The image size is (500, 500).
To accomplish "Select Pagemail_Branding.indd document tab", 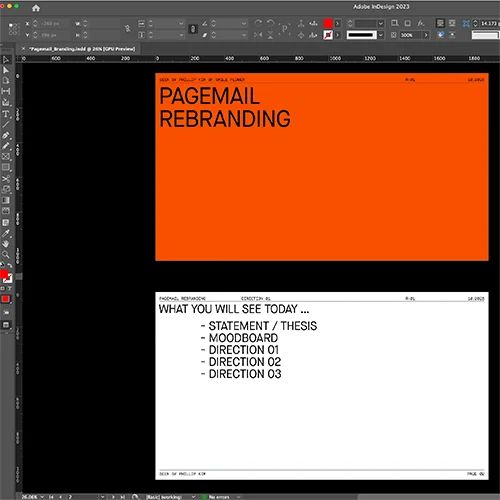I will pyautogui.click(x=82, y=49).
